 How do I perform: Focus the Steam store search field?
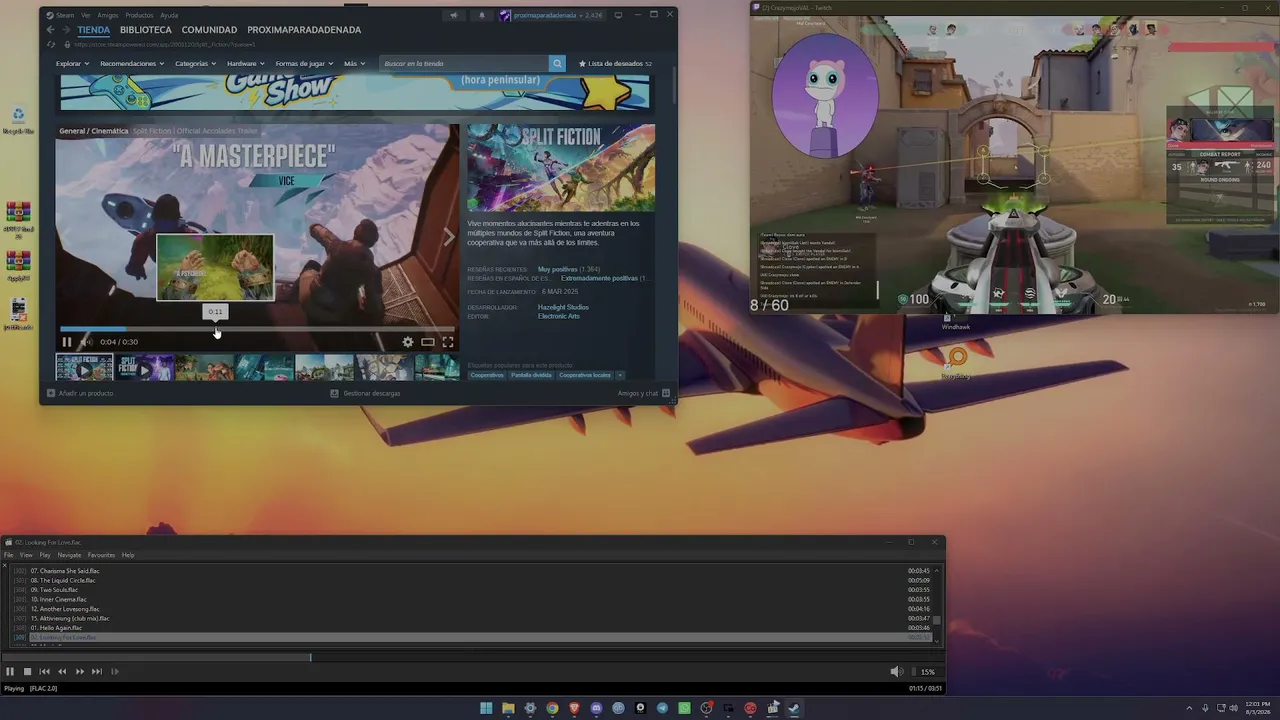[465, 64]
